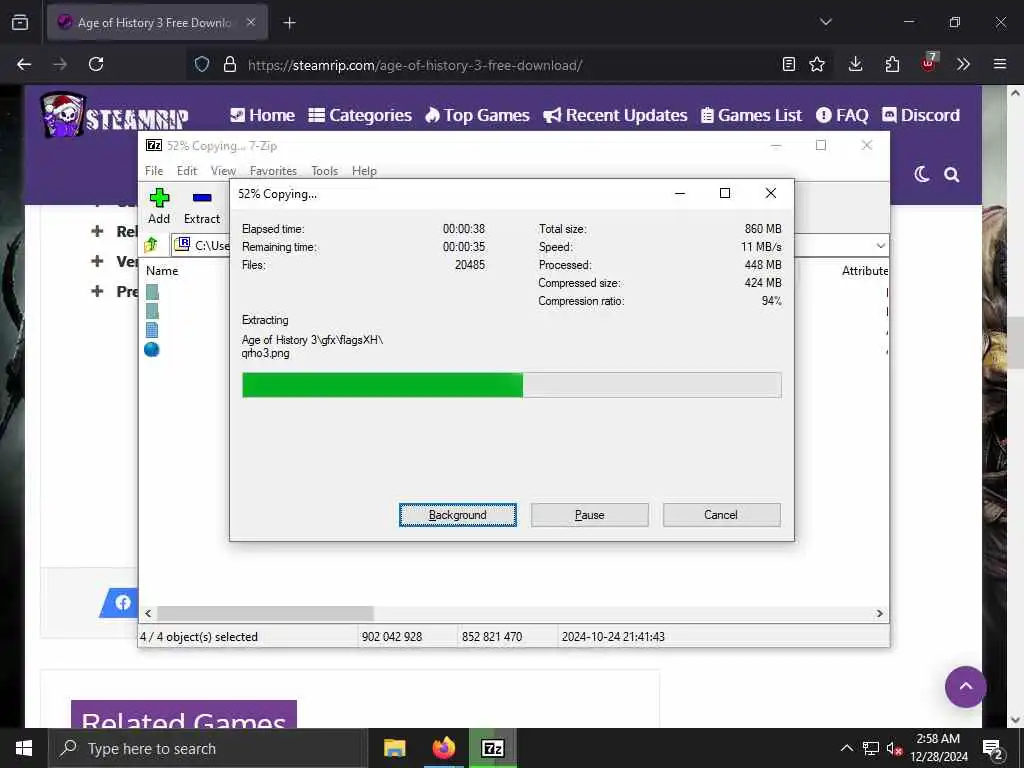Open the Categories link

coord(360,115)
